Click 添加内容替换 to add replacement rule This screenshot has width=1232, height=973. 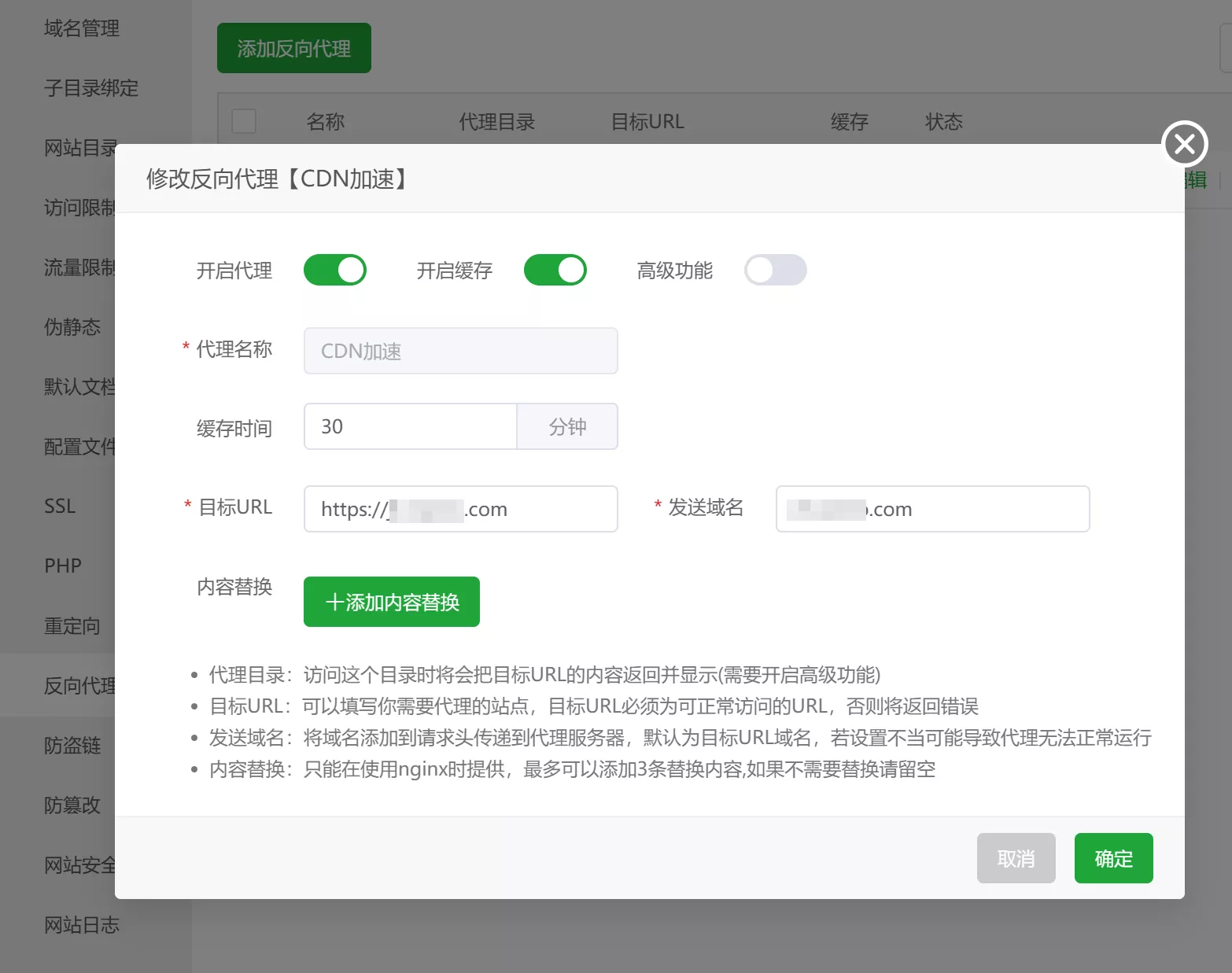click(391, 602)
